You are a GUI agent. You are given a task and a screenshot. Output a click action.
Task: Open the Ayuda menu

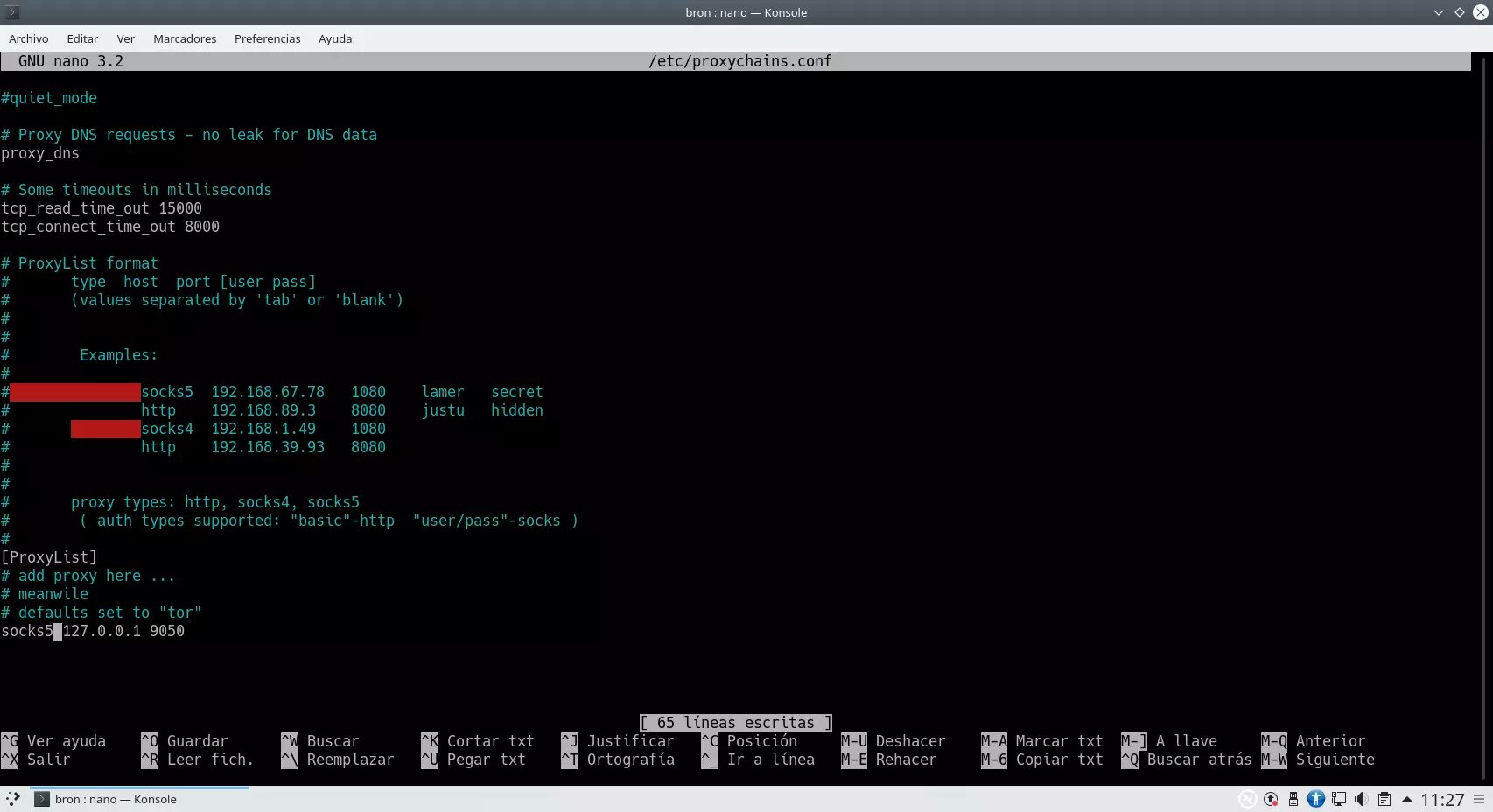[335, 38]
